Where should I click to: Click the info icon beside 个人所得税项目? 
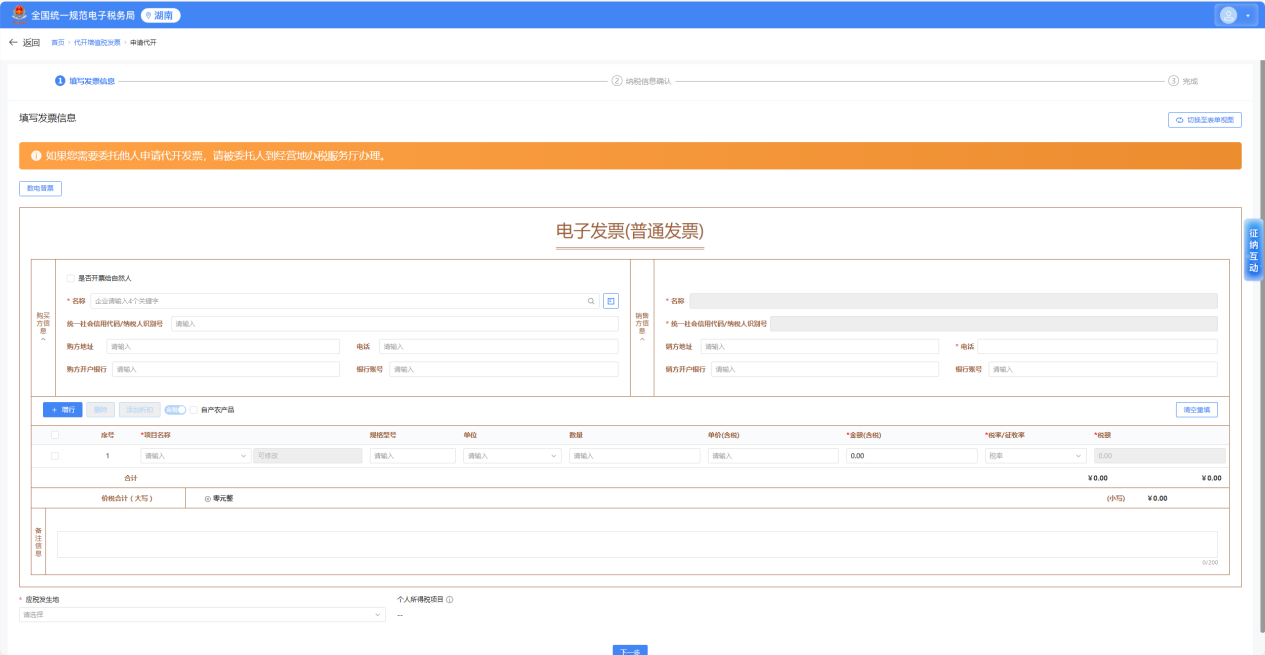[450, 600]
